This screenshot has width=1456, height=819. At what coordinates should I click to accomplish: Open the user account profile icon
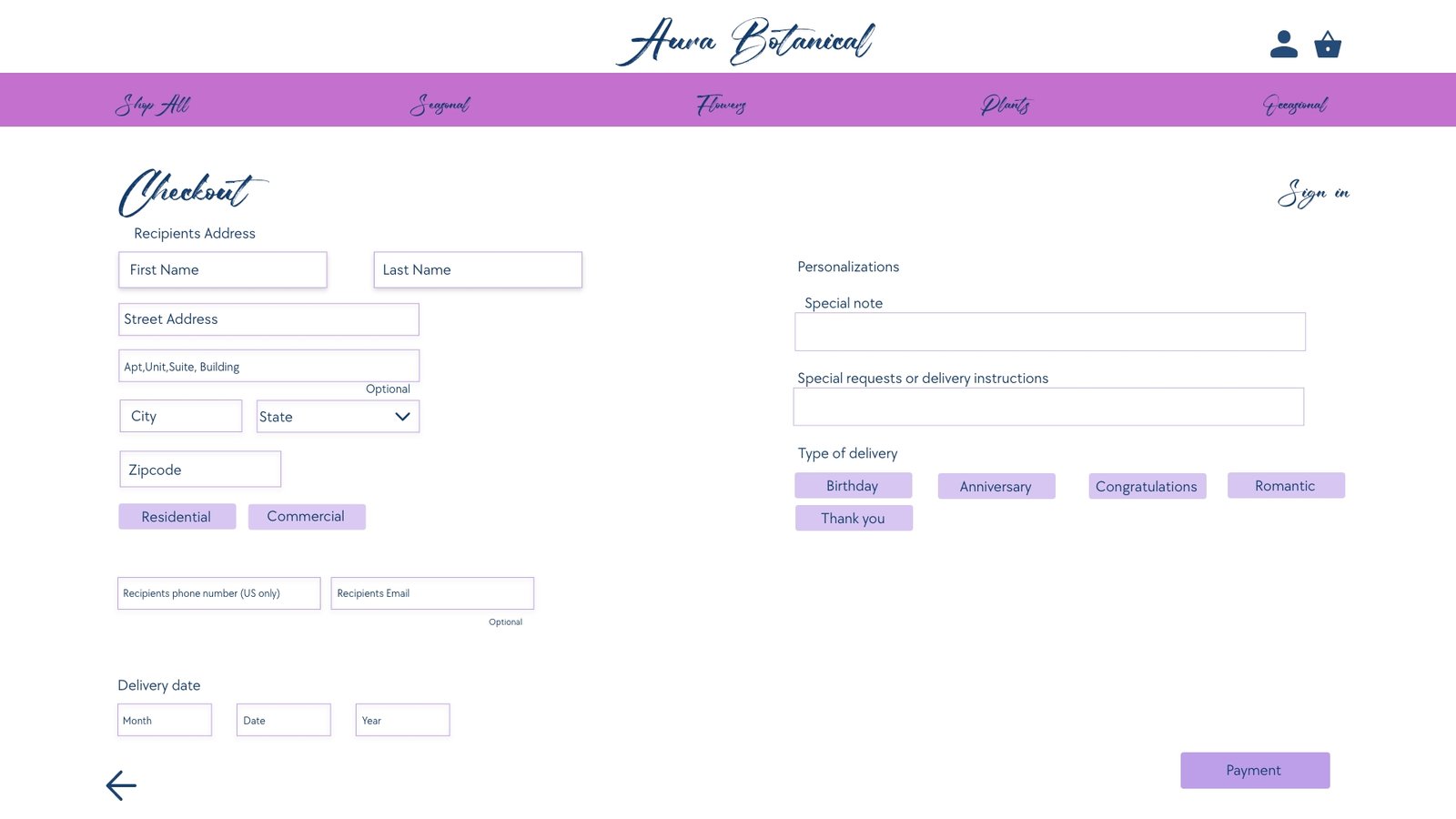[1283, 44]
